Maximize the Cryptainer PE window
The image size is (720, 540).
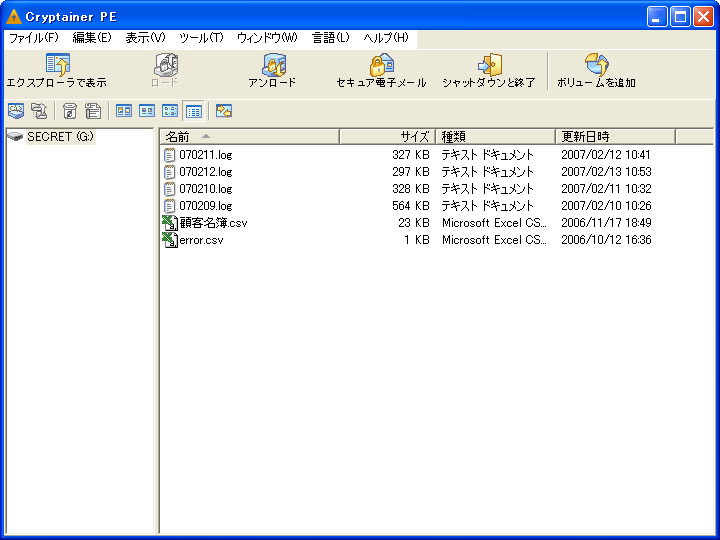tap(680, 17)
